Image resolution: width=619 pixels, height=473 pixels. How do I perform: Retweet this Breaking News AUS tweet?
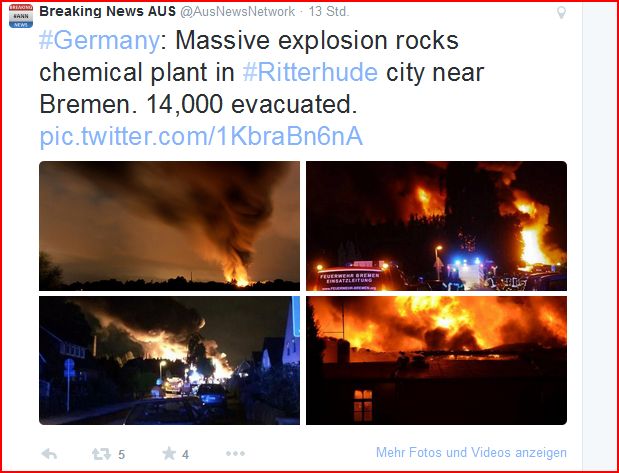pos(101,454)
